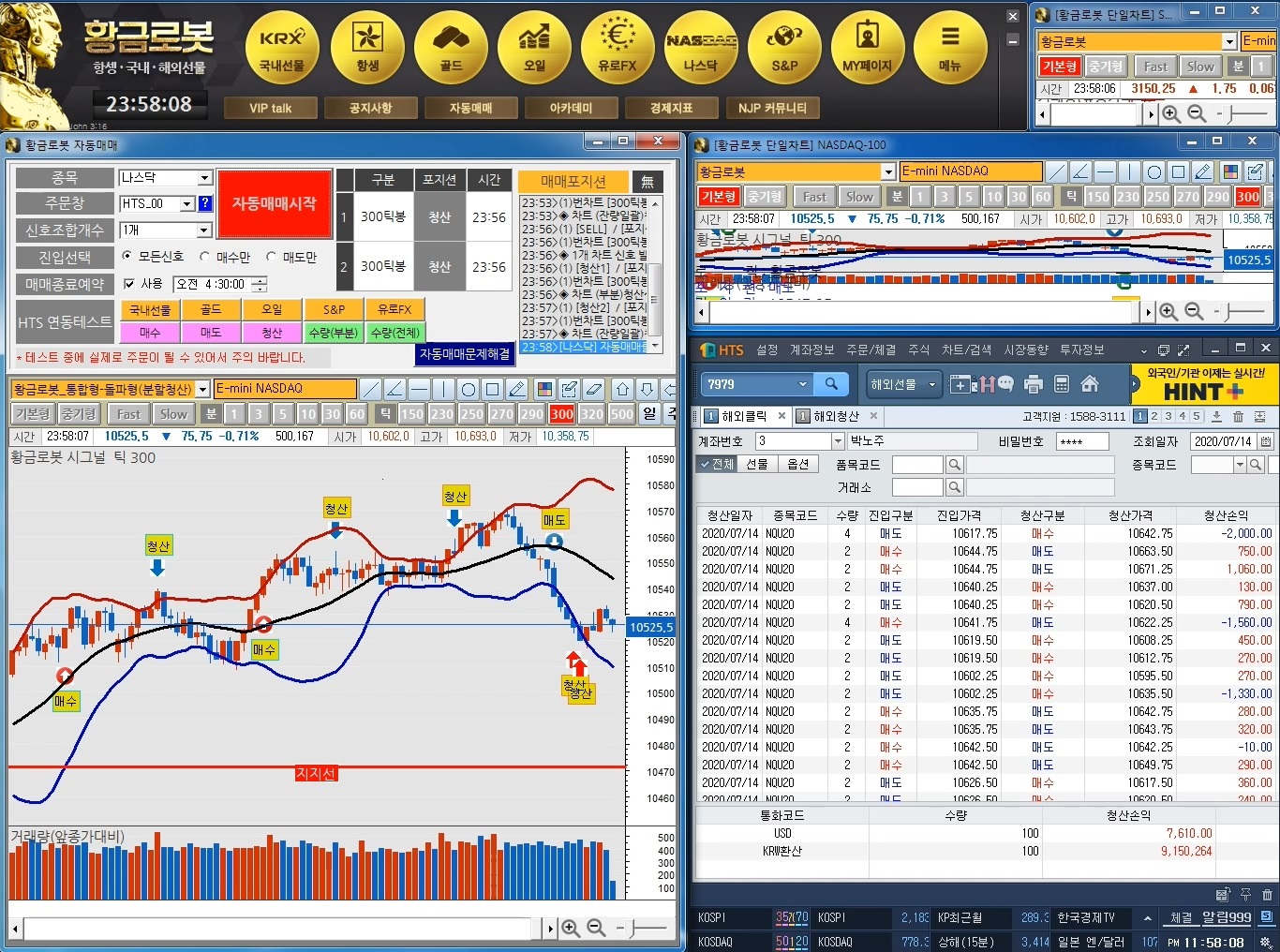Expand the 황금로봇_통합형-돌파형 strategy dropdown
The width and height of the screenshot is (1280, 952).
point(202,389)
